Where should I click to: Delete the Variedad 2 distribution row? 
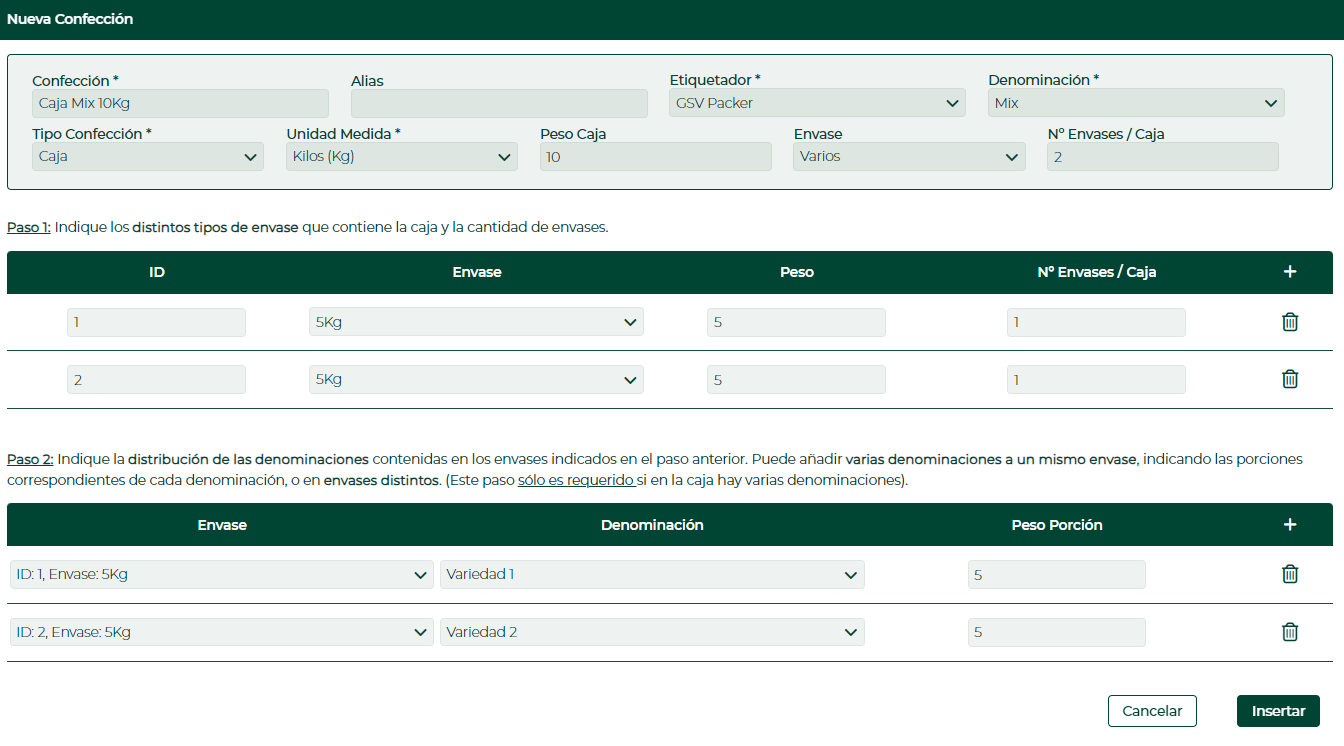(1290, 632)
